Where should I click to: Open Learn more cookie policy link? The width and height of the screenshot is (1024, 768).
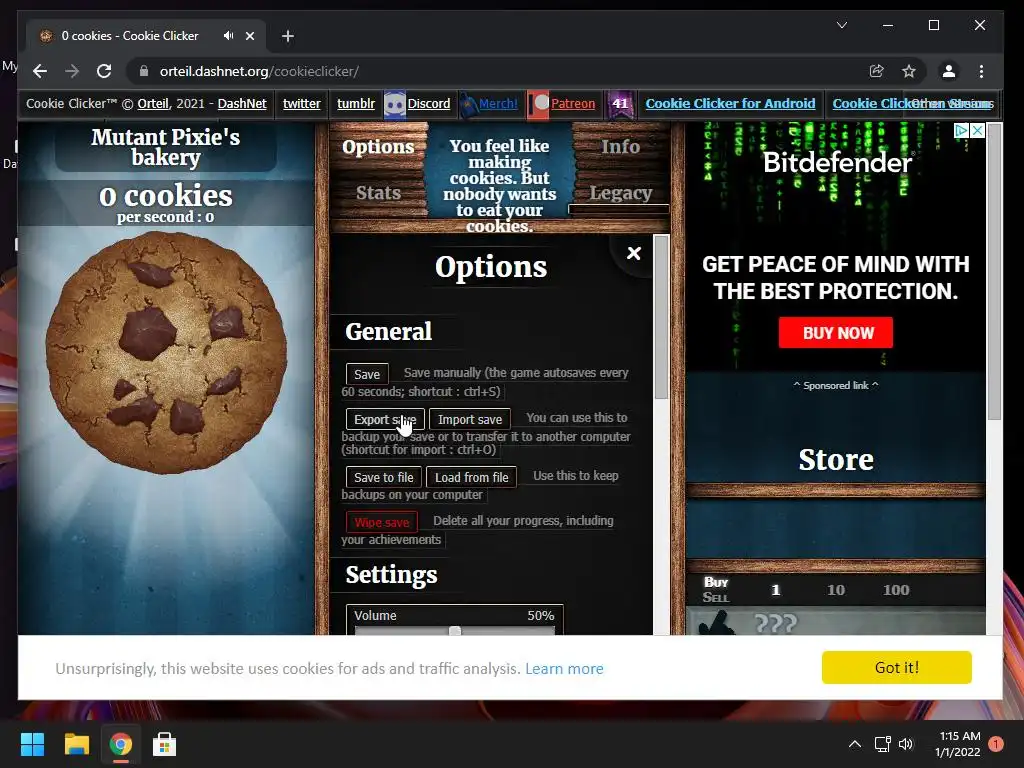pos(564,669)
